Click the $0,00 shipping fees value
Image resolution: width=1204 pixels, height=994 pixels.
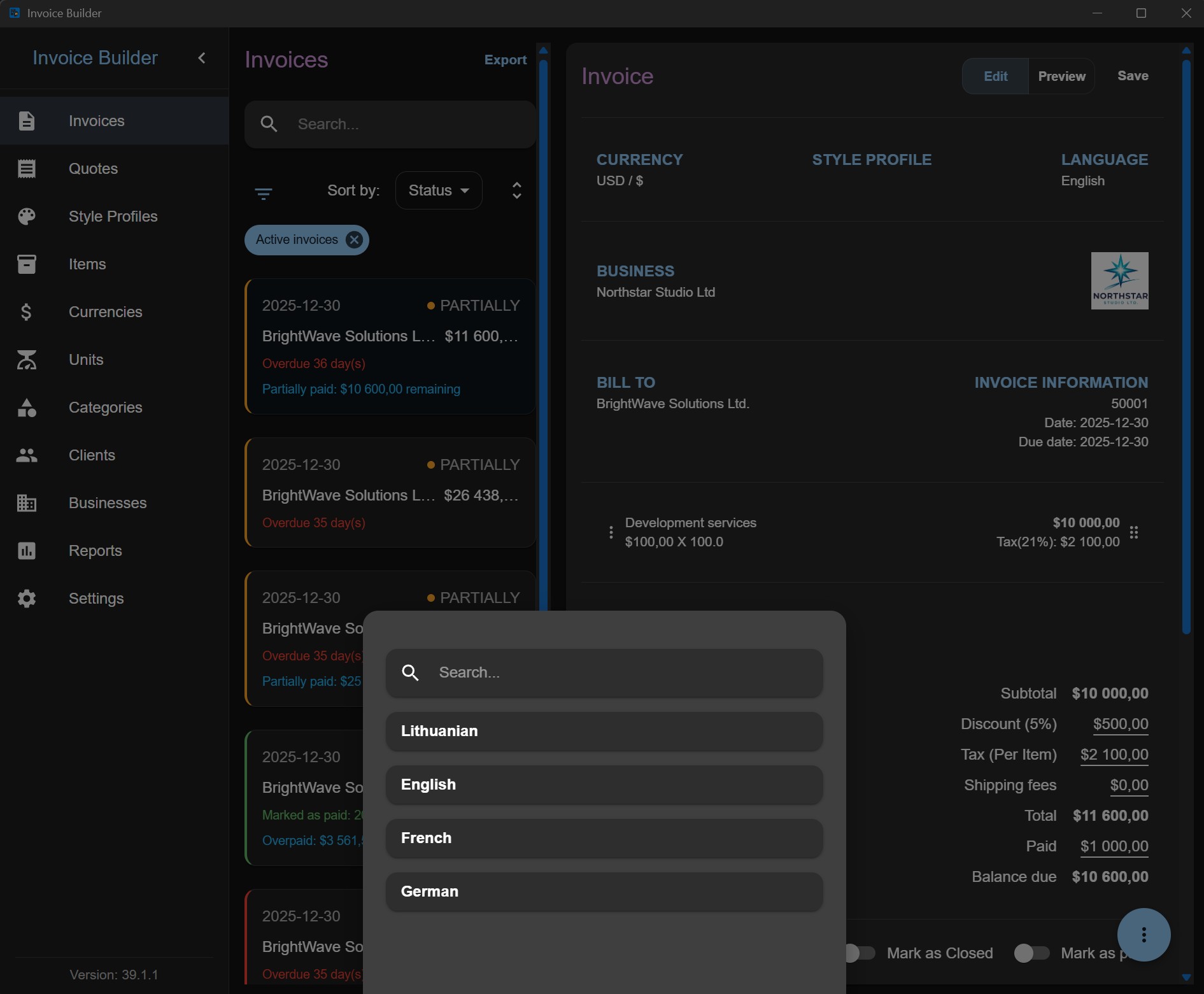pos(1129,785)
